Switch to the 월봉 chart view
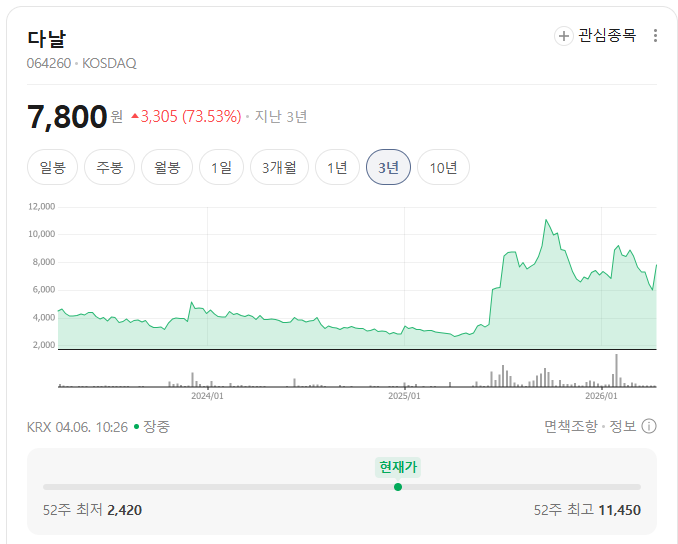 coord(166,168)
